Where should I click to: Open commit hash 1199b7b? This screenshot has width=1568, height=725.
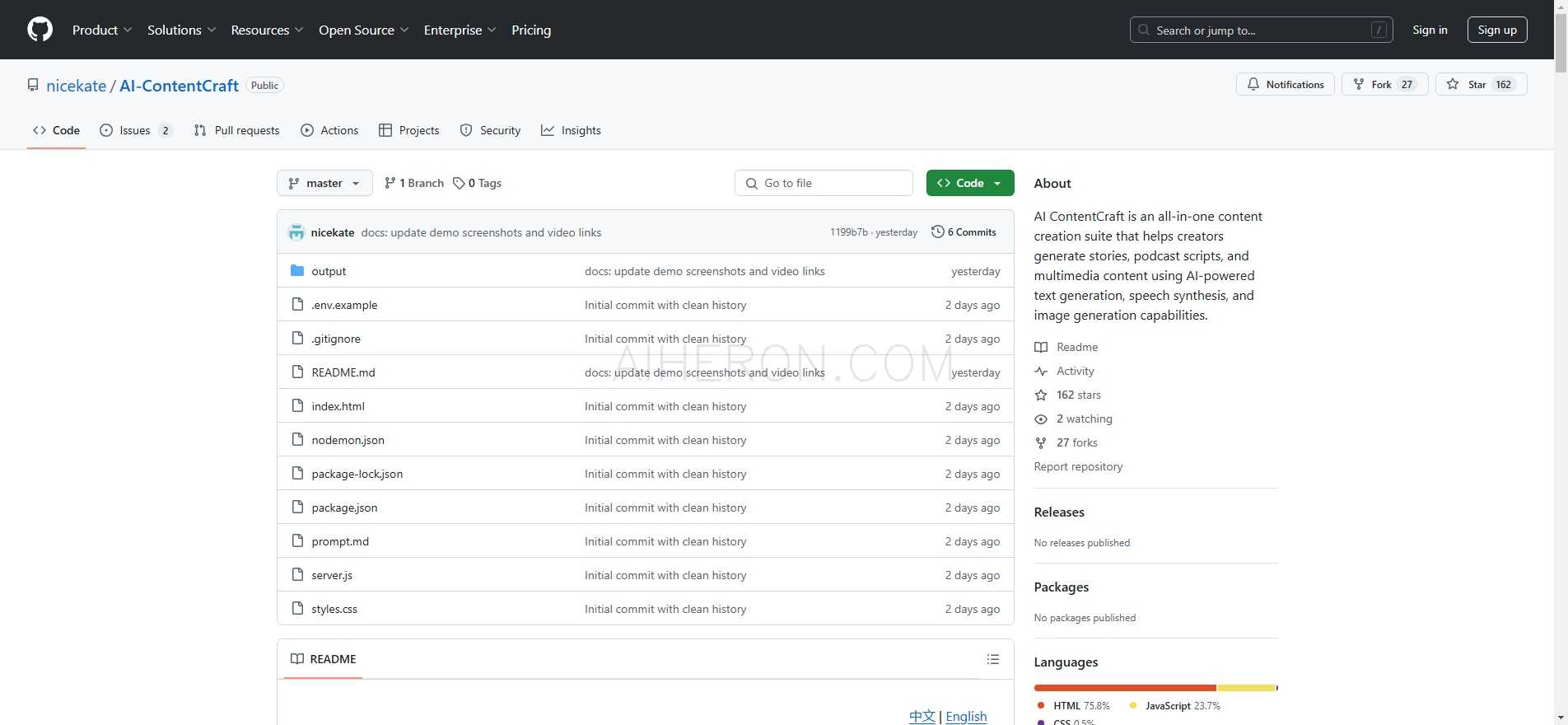click(x=848, y=232)
